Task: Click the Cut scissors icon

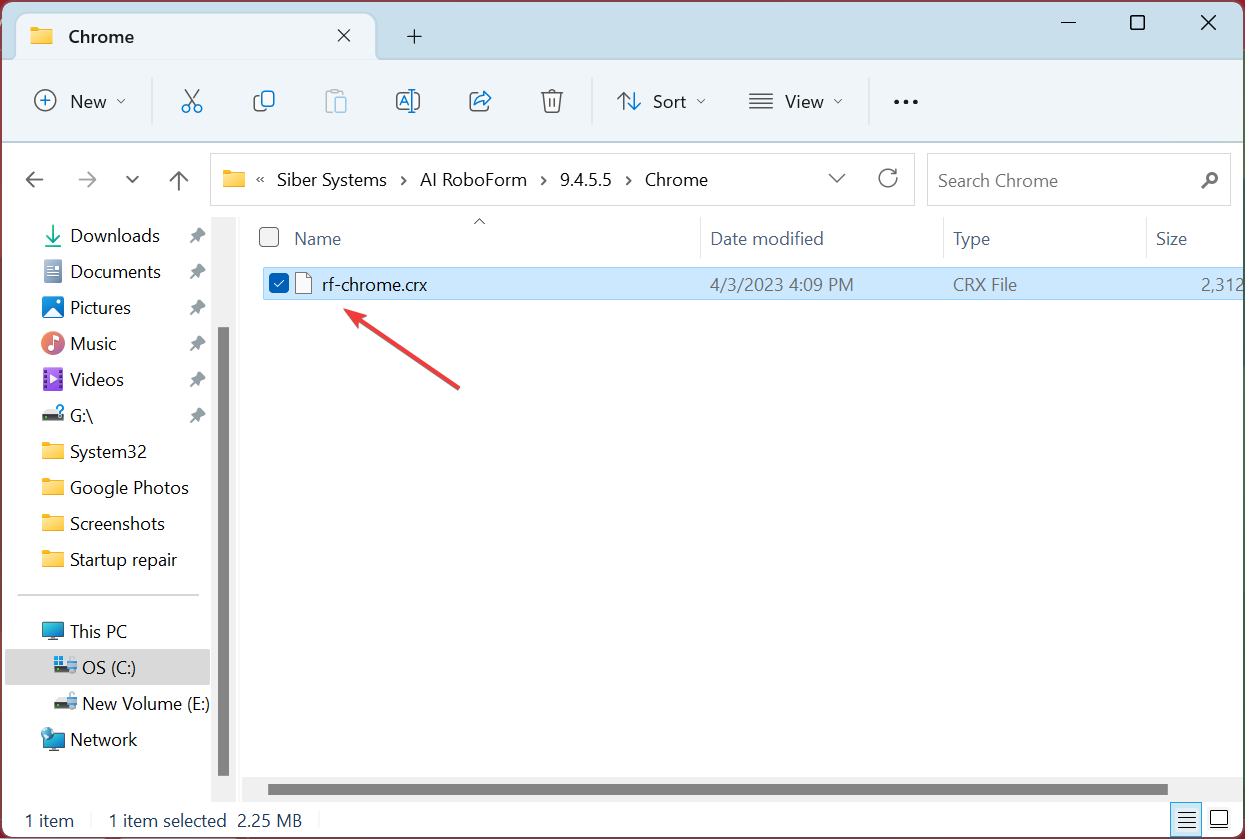Action: click(x=192, y=101)
